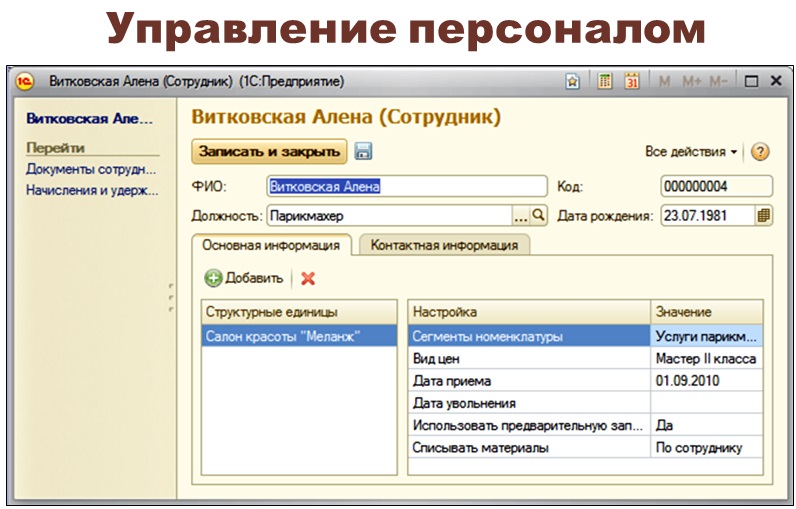
Task: Click the red delete cross icon
Action: pyautogui.click(x=308, y=279)
